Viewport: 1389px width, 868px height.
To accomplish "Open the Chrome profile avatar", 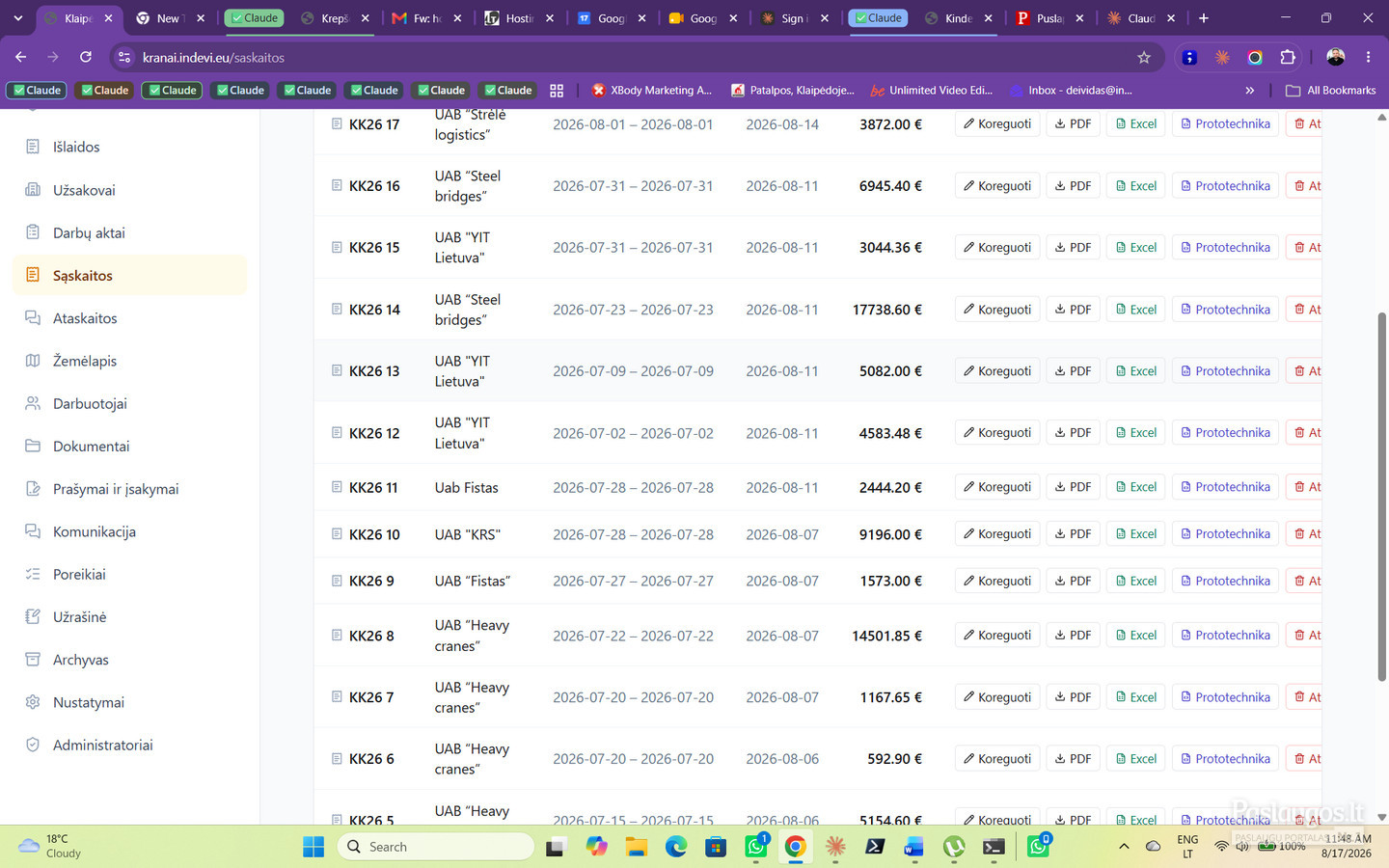I will 1336,58.
